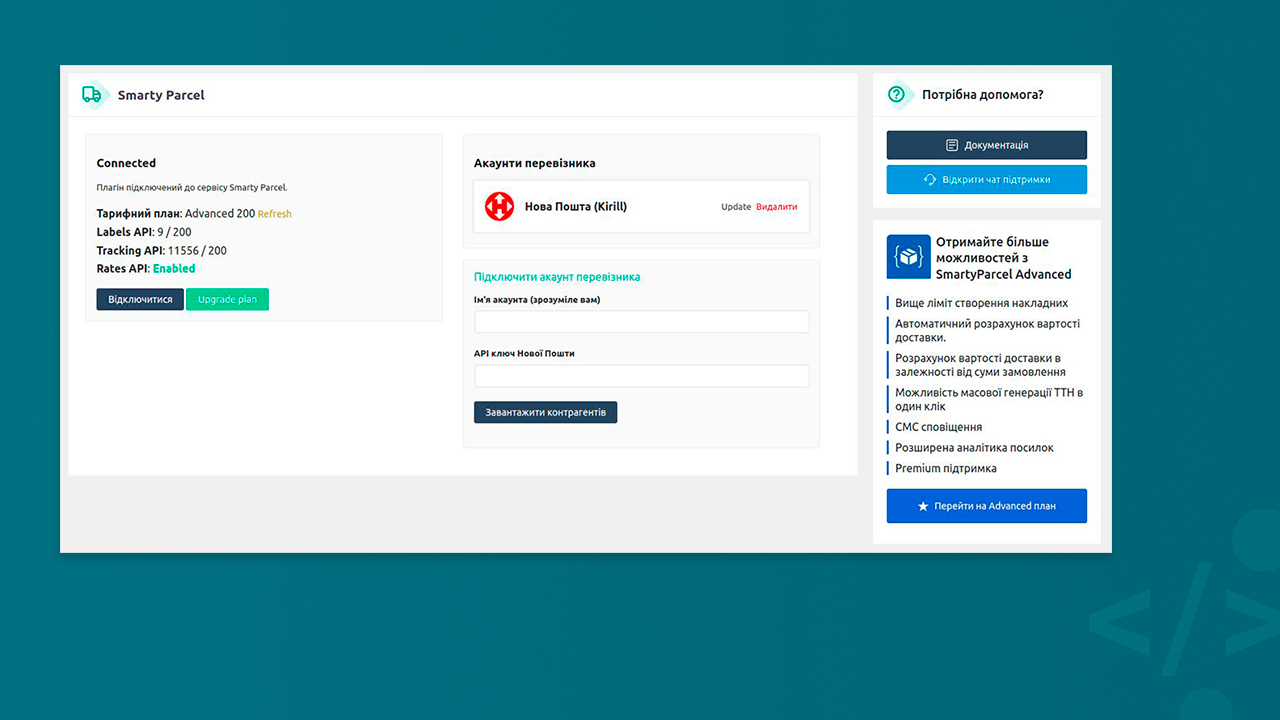The width and height of the screenshot is (1280, 720).
Task: Click the Вище ліміт створення накладних item
Action: pos(981,303)
